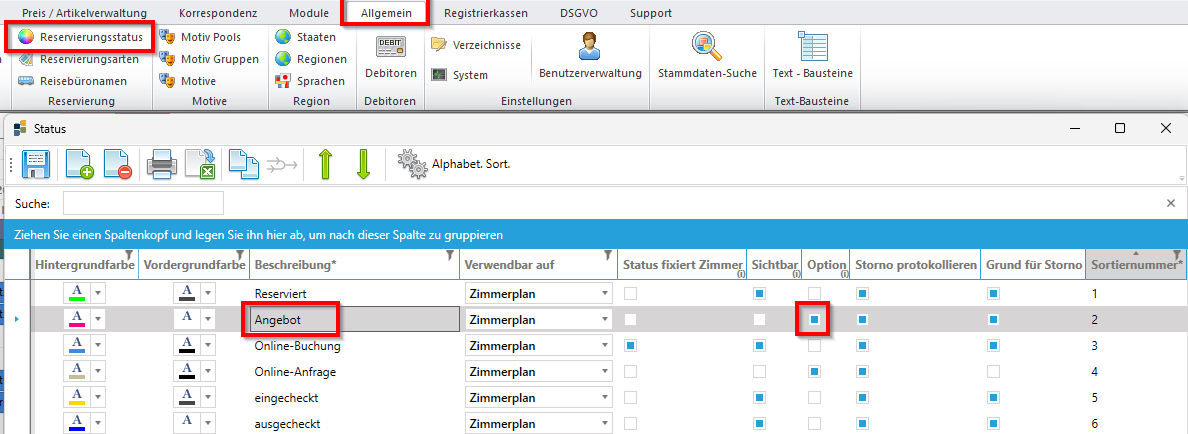Open the Beschreibung column filter
1188x434 pixels.
point(448,256)
